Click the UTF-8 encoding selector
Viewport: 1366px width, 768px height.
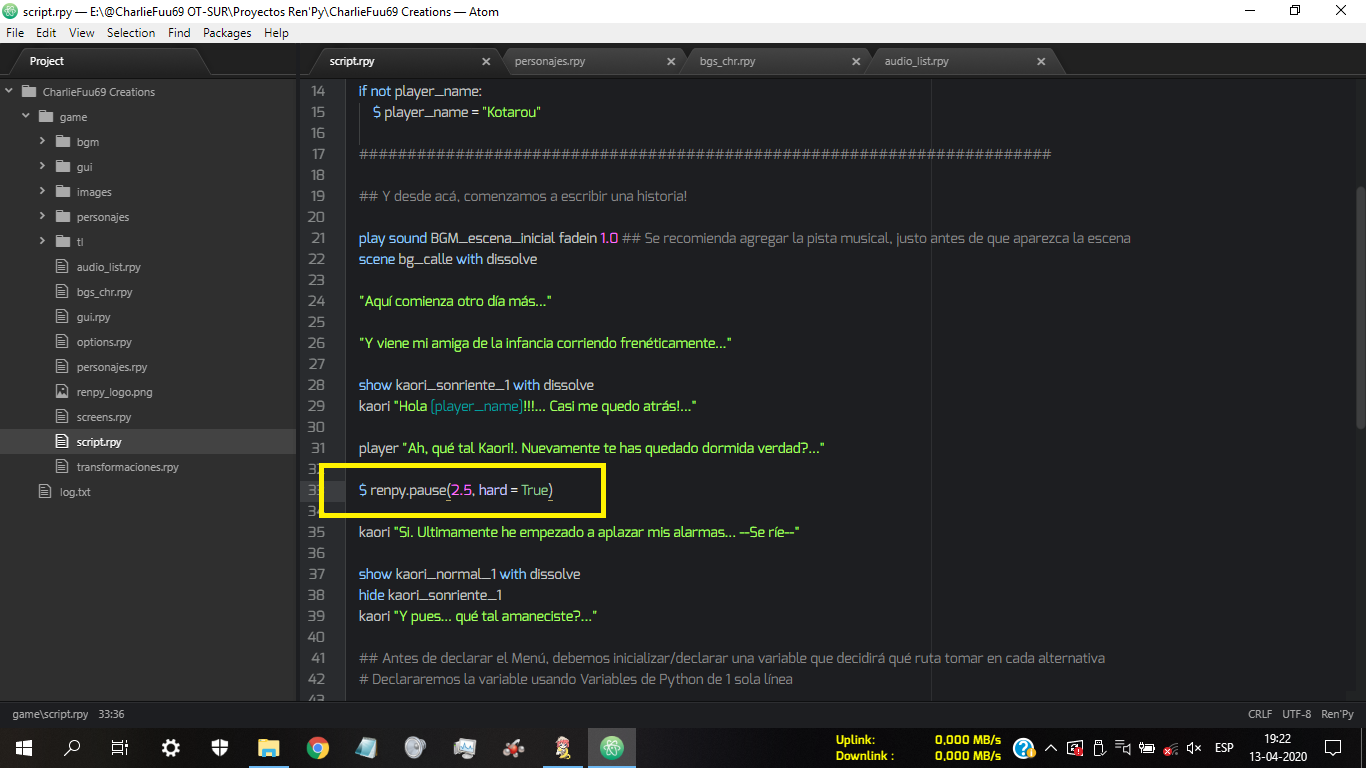[x=1297, y=714]
